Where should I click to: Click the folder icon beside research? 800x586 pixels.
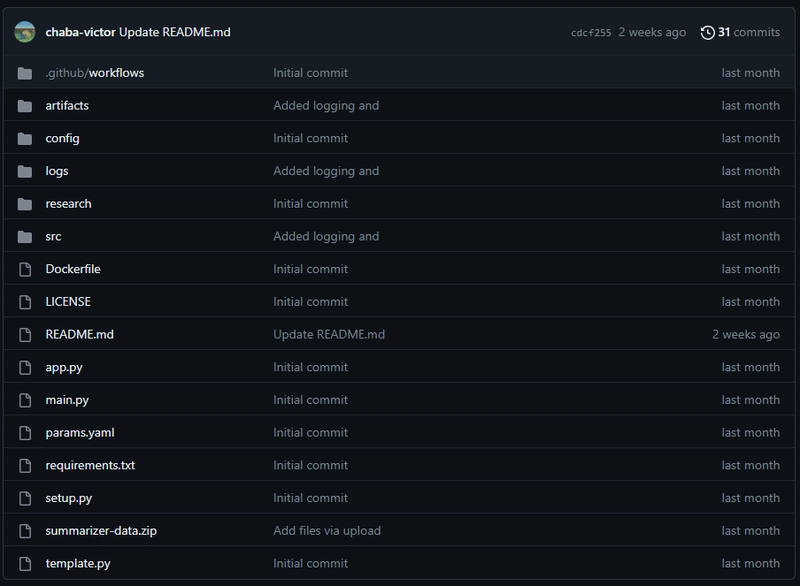pyautogui.click(x=24, y=204)
